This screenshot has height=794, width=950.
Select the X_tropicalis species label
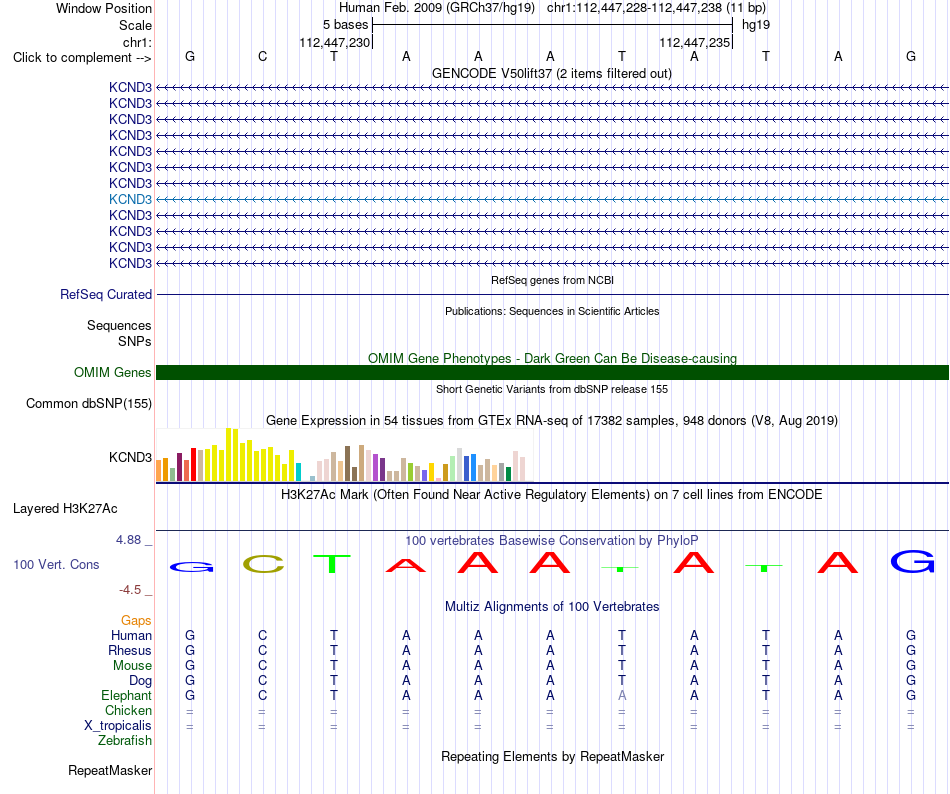[x=118, y=726]
